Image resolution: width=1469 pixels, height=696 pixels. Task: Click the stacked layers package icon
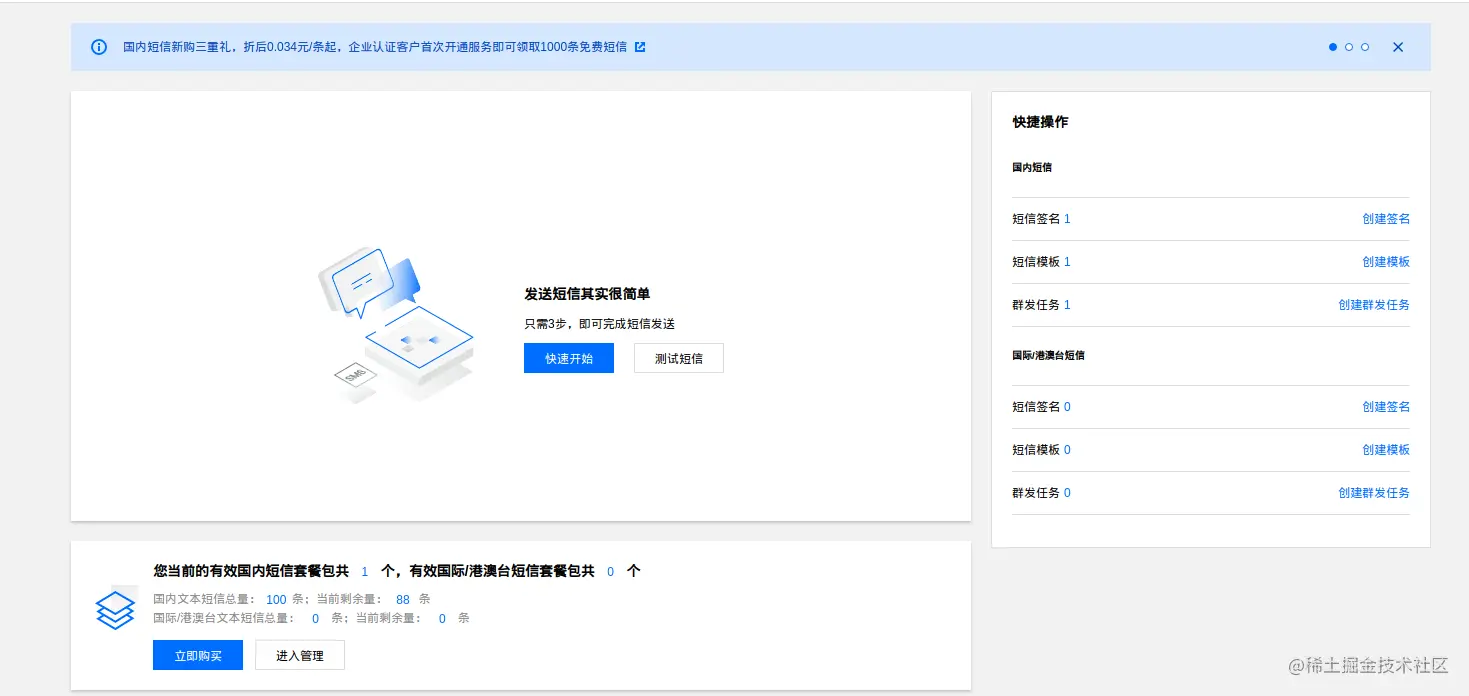coord(114,608)
